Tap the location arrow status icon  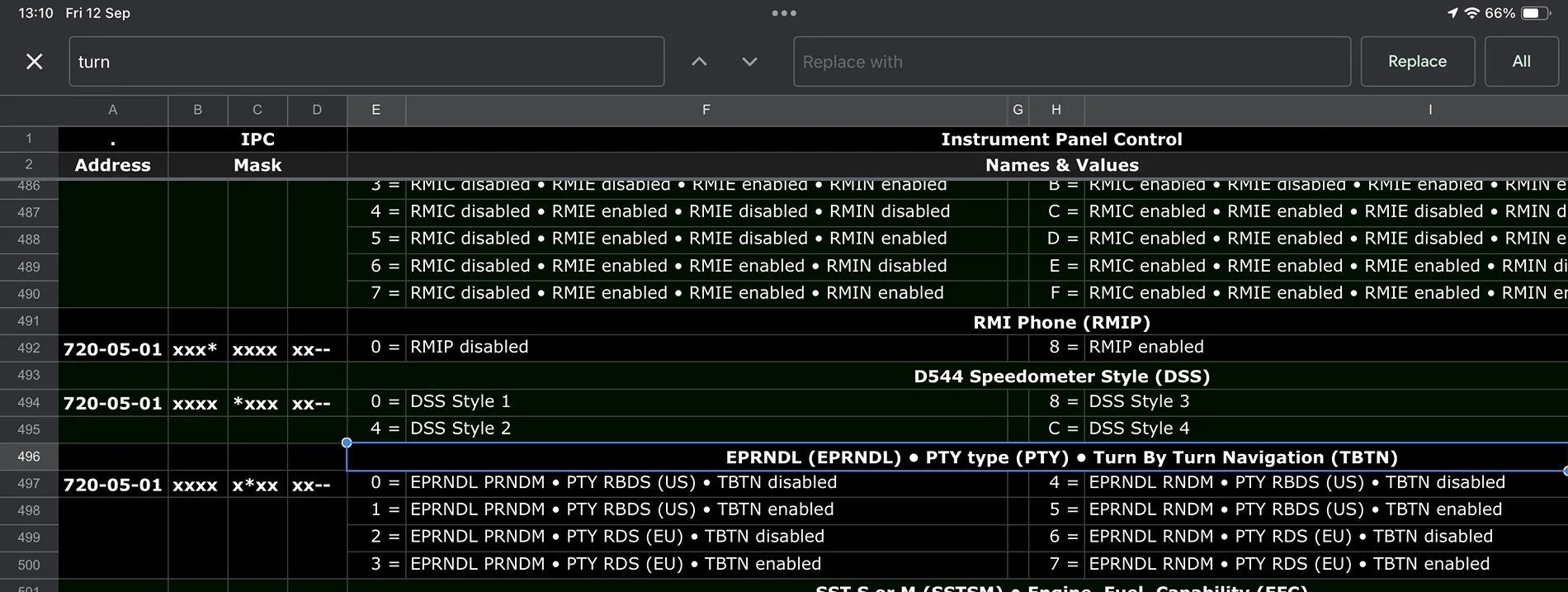tap(1452, 13)
